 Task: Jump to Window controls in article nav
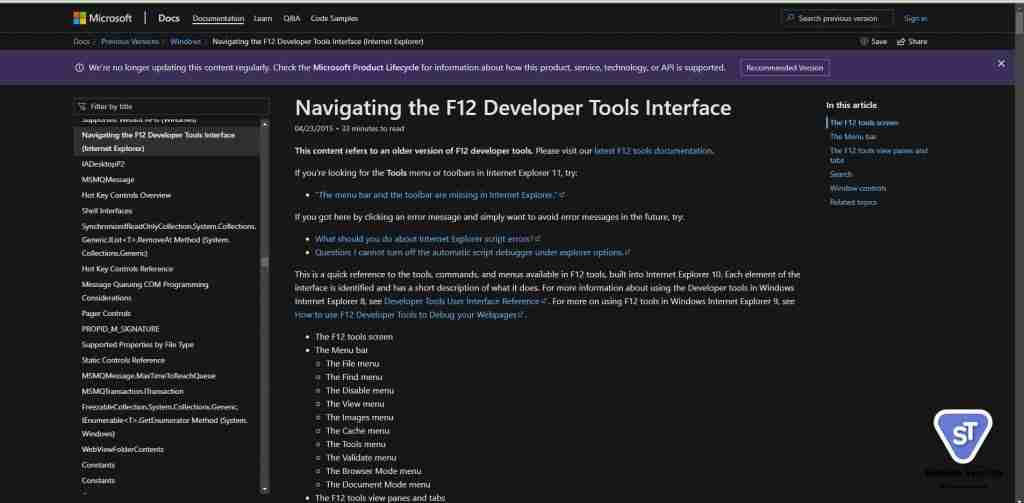(857, 188)
